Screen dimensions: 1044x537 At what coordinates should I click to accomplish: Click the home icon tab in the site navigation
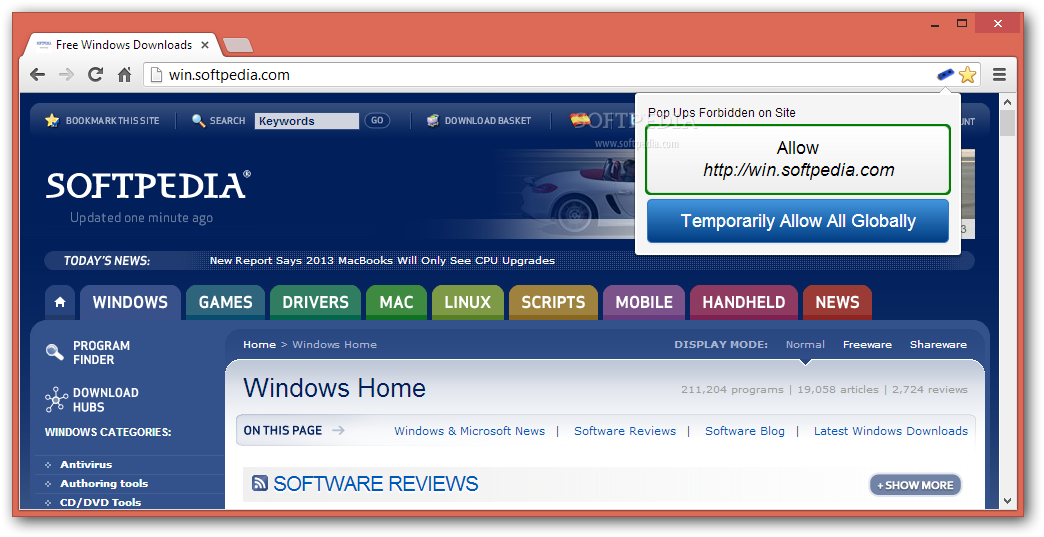[60, 302]
